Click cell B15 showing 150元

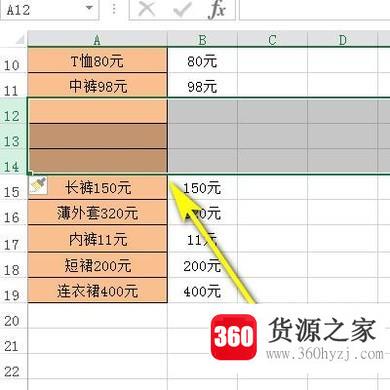(202, 187)
